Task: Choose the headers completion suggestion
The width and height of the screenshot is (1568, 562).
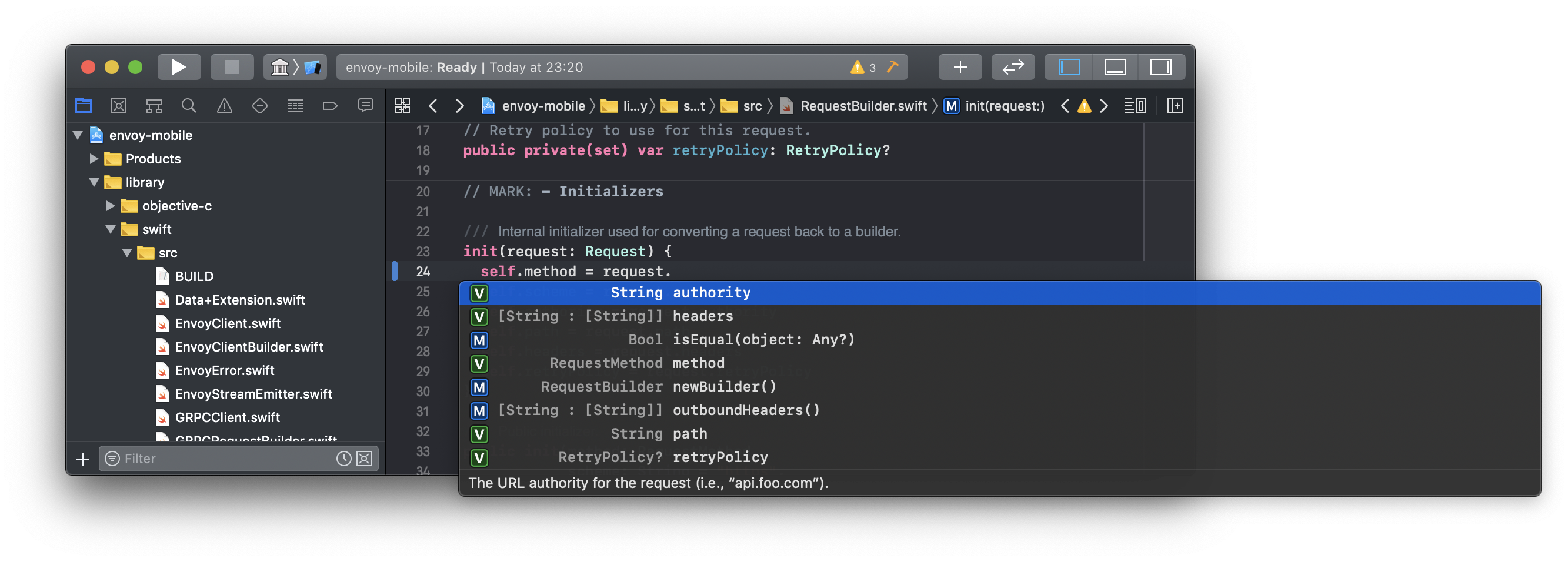Action: click(999, 316)
